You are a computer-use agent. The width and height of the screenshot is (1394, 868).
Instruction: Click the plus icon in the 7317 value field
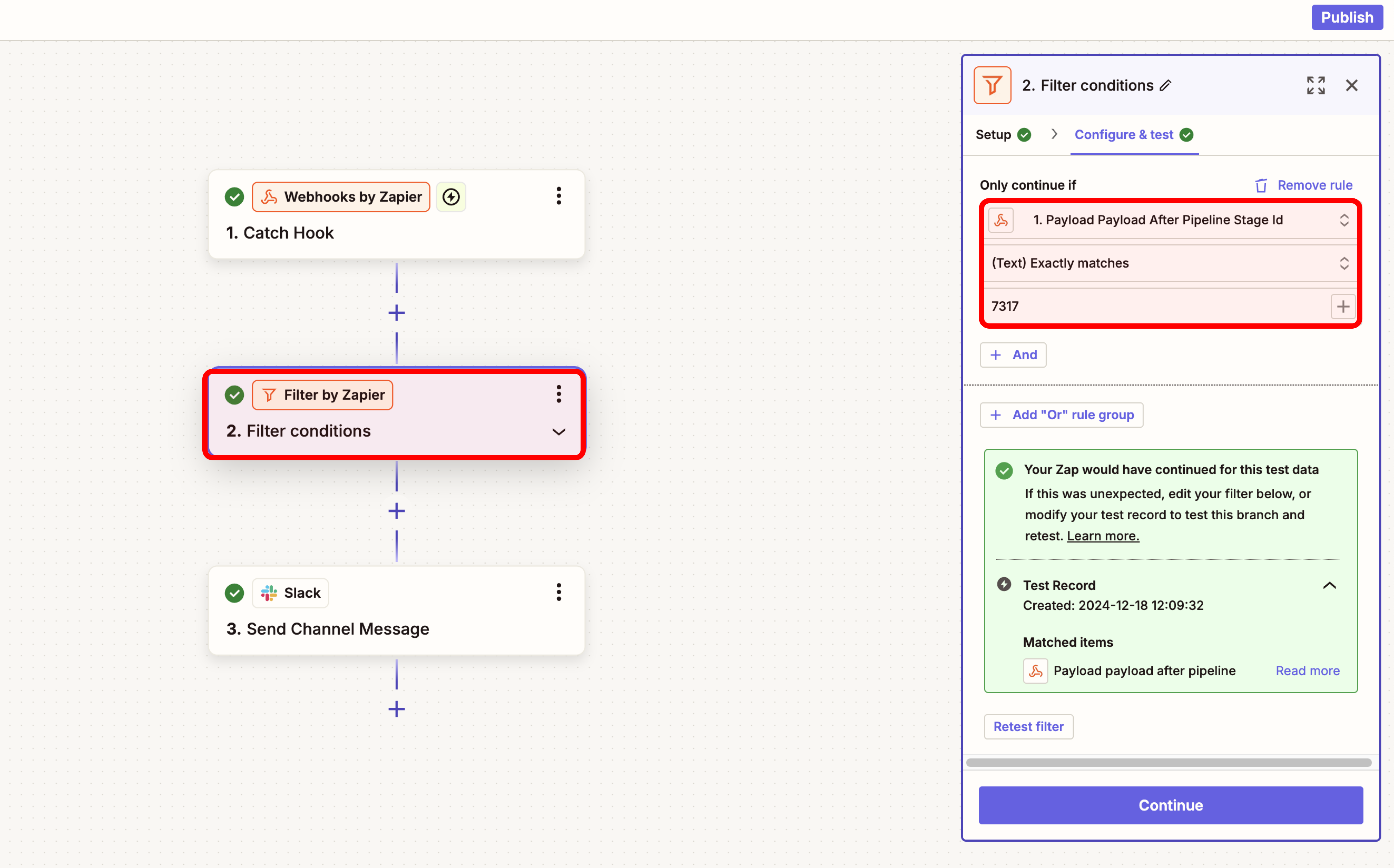tap(1342, 307)
